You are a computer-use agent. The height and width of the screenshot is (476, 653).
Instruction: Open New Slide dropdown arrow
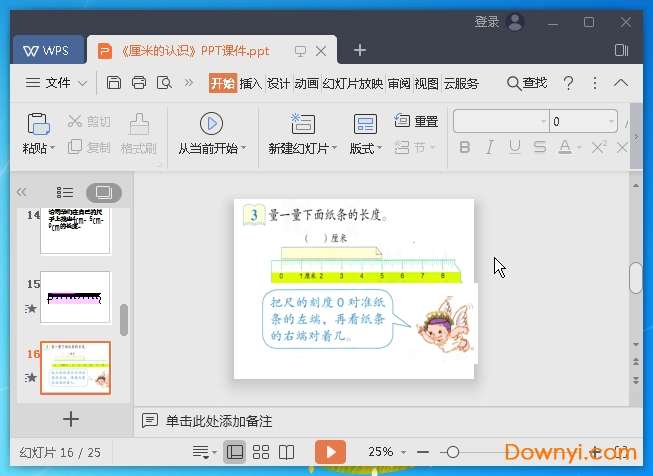[334, 148]
